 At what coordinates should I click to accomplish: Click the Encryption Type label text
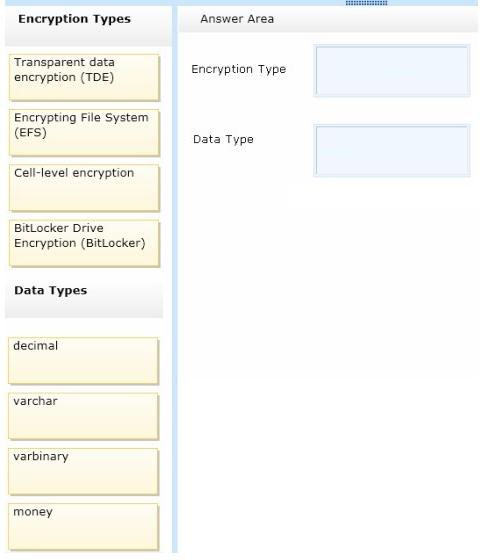239,69
